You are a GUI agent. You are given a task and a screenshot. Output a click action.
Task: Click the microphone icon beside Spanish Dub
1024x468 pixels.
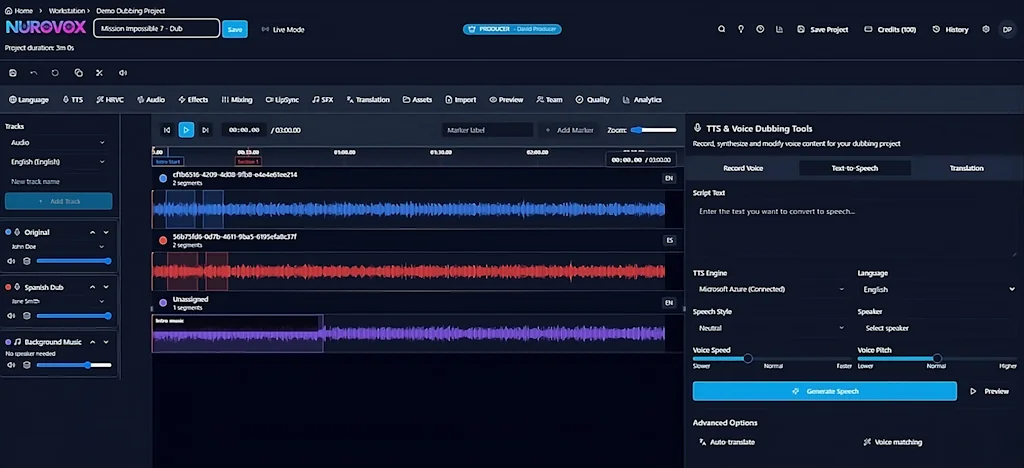tap(17, 287)
